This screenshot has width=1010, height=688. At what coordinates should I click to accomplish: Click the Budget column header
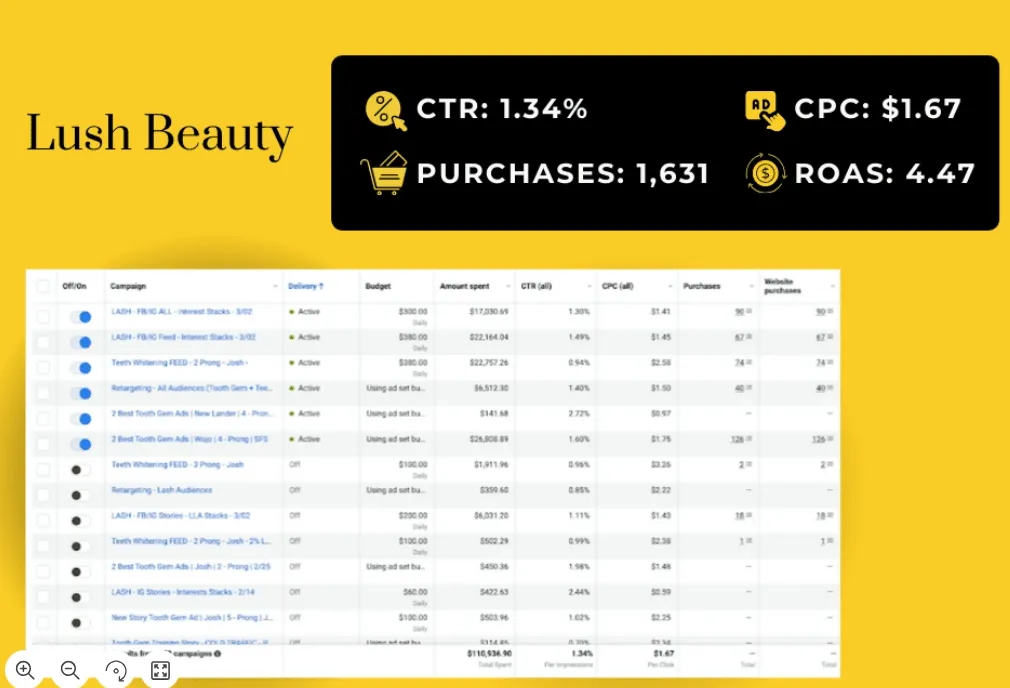point(378,286)
